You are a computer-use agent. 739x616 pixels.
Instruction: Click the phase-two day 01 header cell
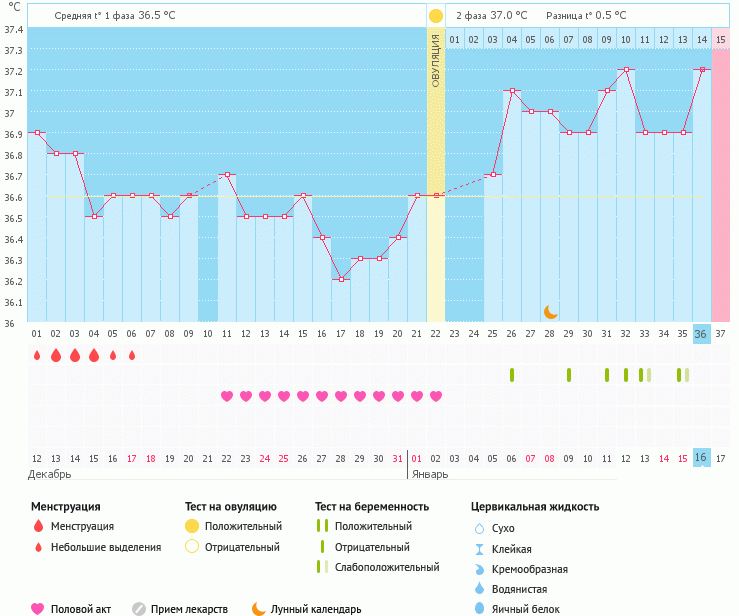coord(454,40)
